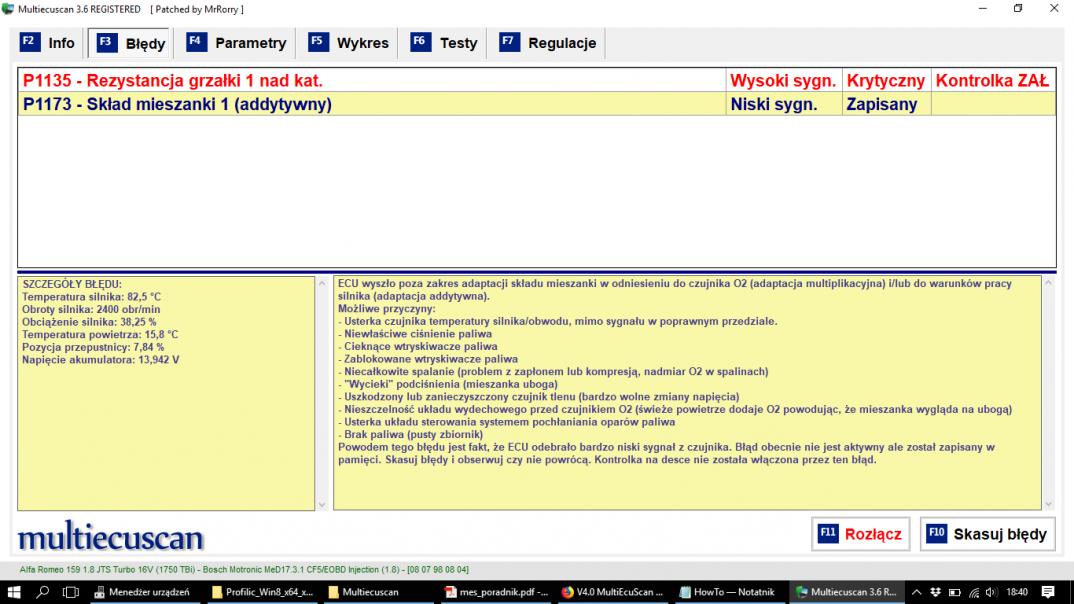Click the Krytyczny status cell
The image size is (1074, 604).
[x=886, y=81]
